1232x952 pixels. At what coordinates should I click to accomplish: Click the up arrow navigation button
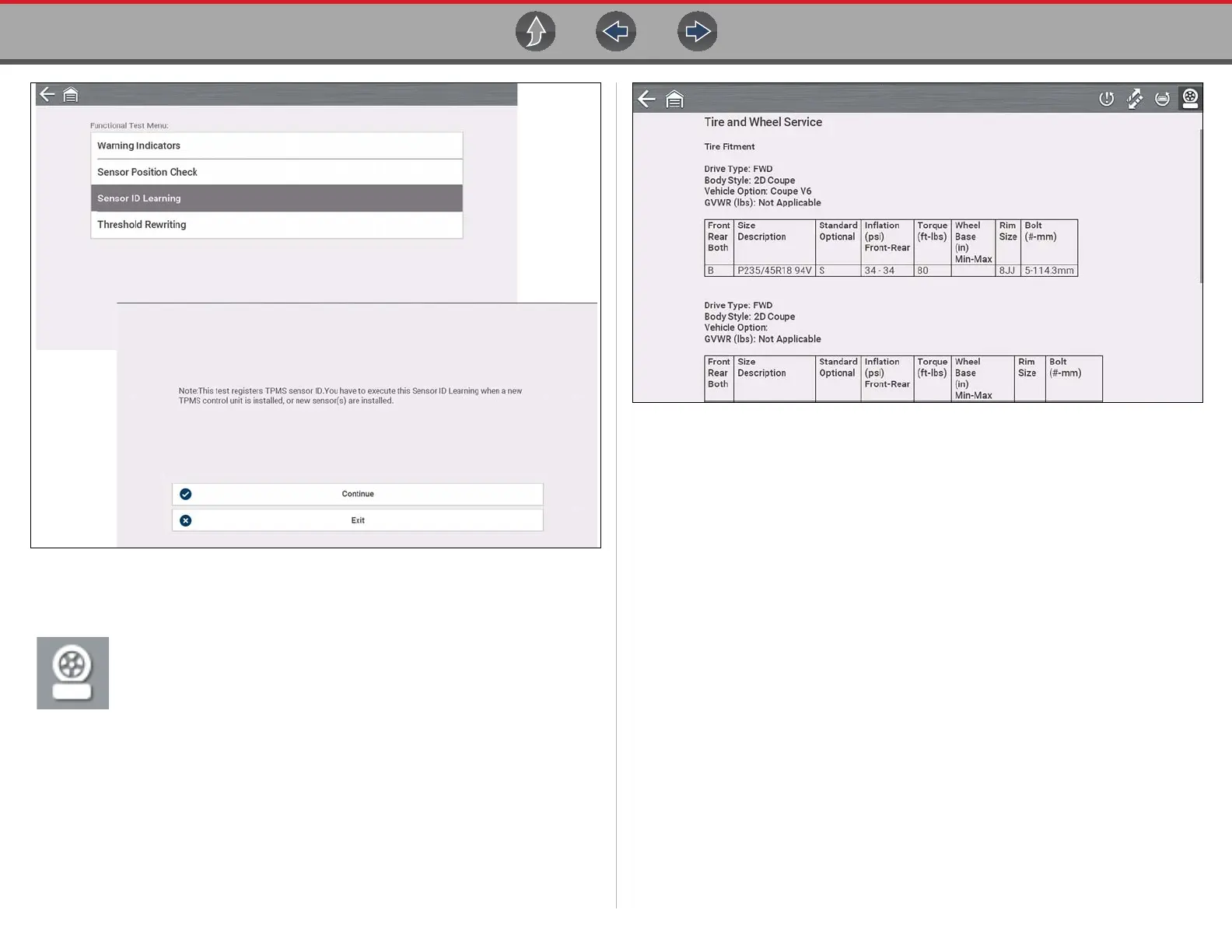coord(536,32)
